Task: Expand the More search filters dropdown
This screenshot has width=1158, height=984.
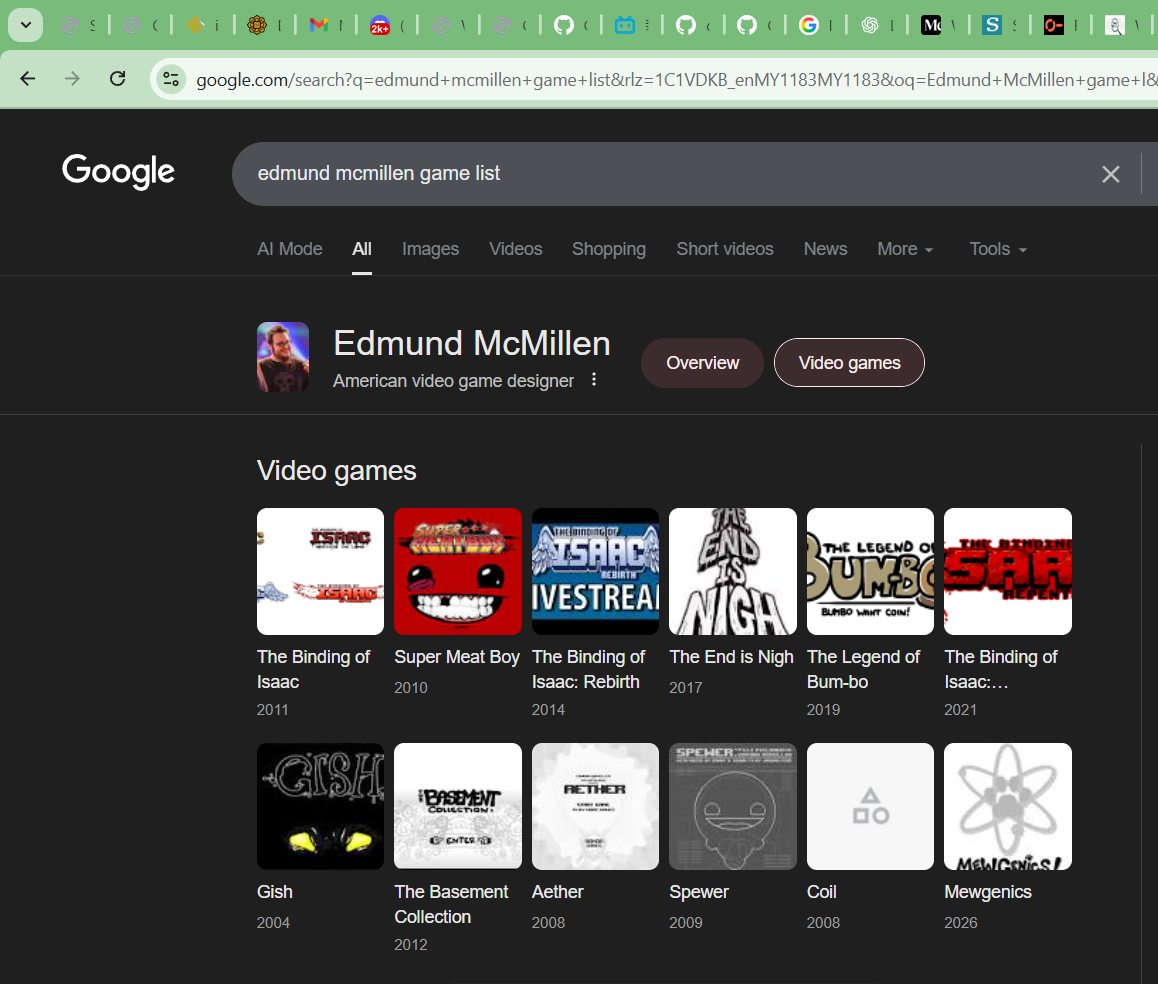Action: click(905, 249)
